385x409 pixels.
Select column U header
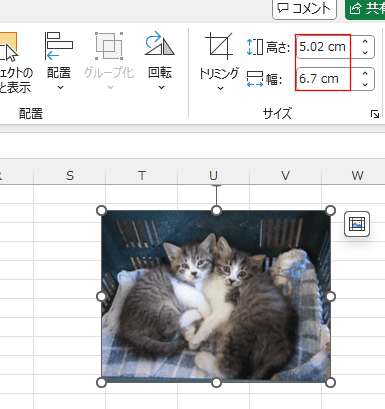pyautogui.click(x=214, y=175)
